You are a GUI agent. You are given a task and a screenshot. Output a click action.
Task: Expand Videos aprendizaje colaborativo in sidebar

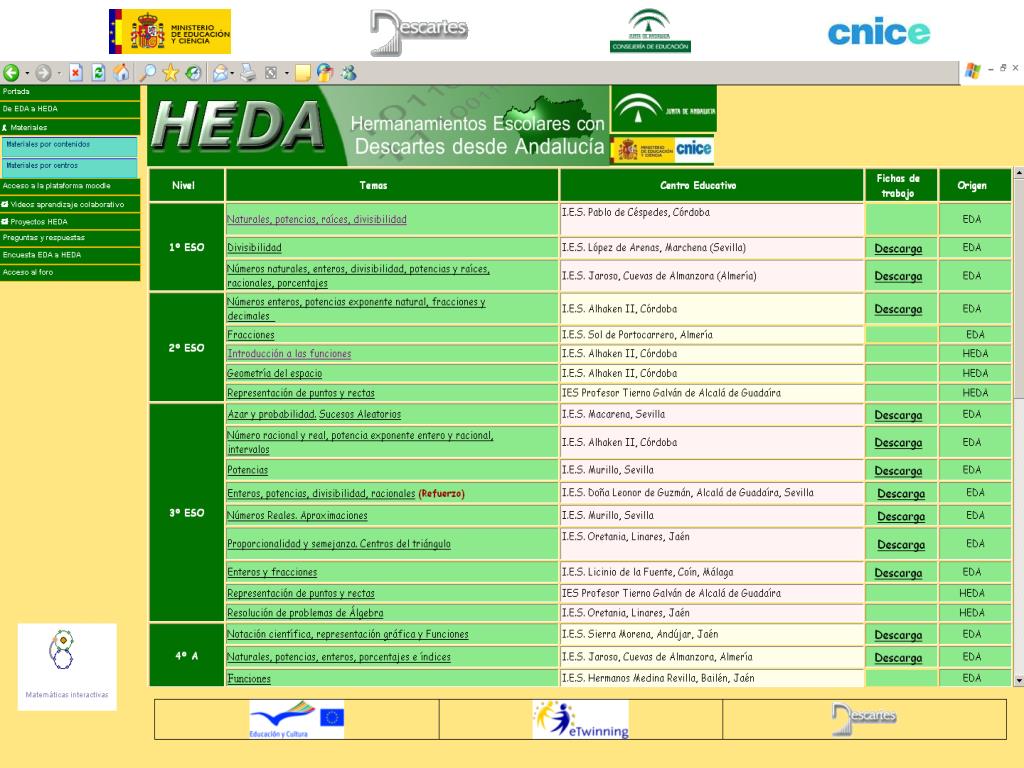pyautogui.click(x=5, y=204)
